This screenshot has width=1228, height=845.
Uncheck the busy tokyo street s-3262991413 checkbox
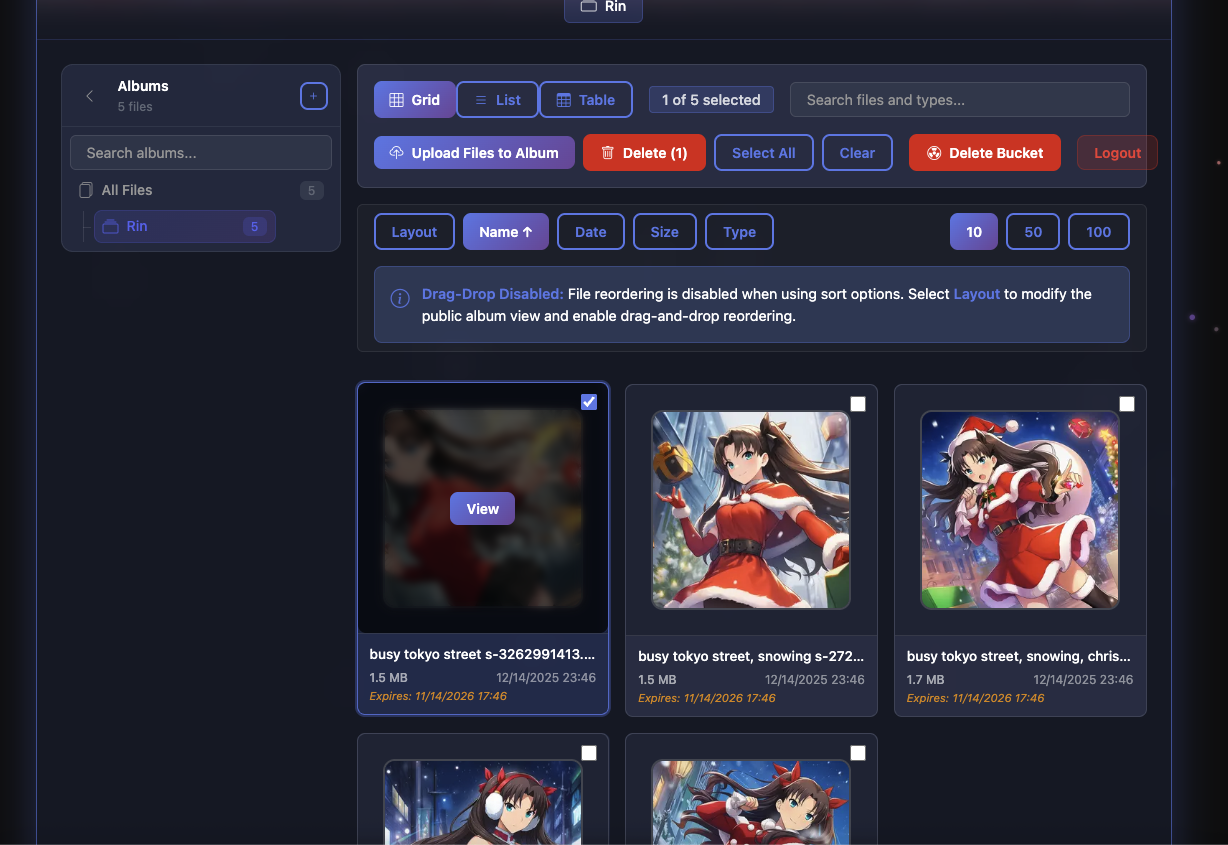(x=589, y=402)
